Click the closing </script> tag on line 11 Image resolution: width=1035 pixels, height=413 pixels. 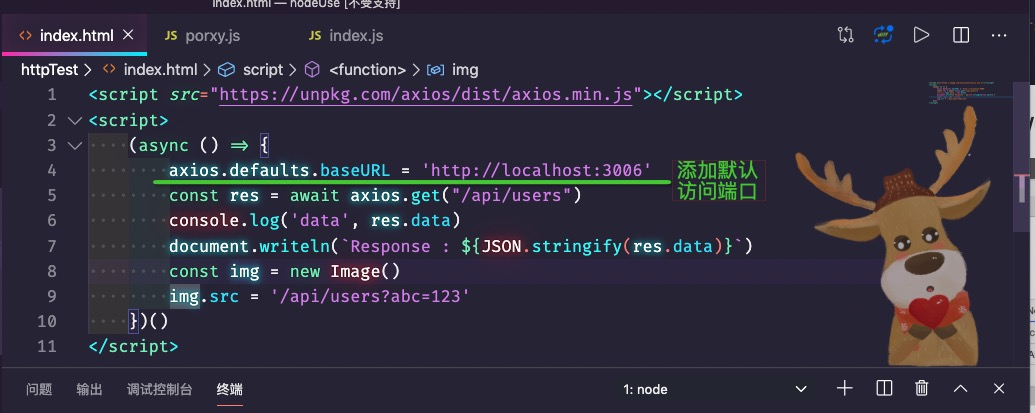[x=133, y=347]
